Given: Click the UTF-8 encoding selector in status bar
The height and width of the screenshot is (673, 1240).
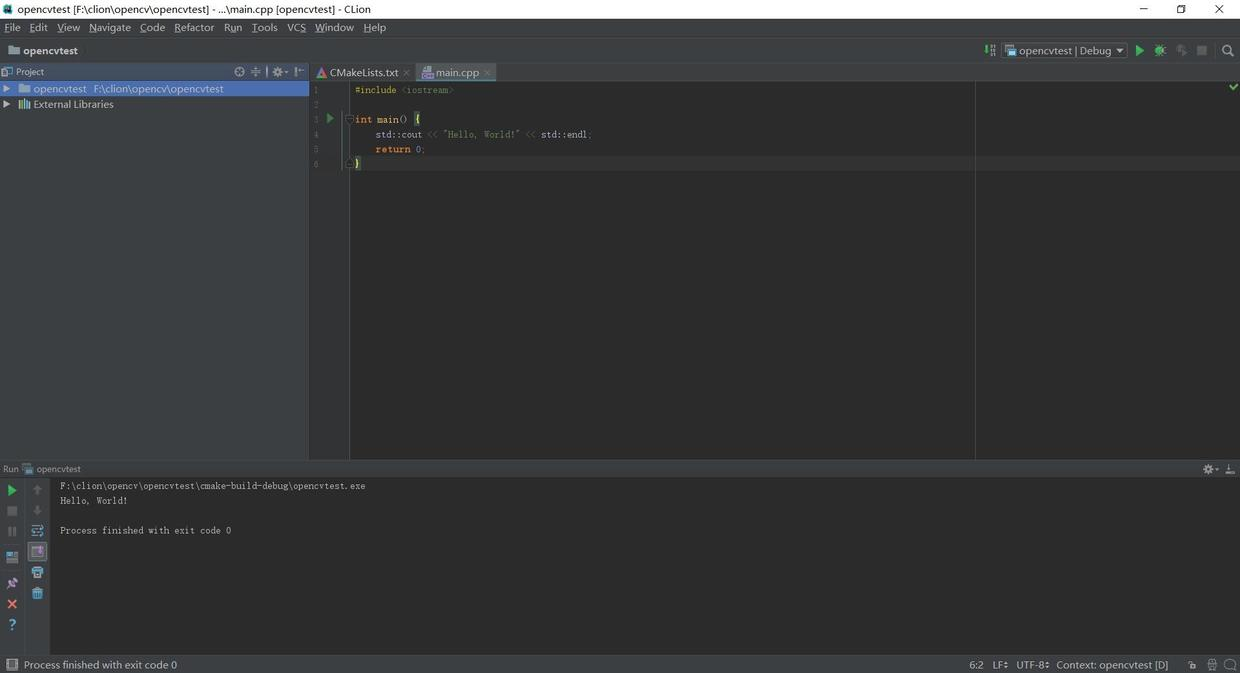Looking at the screenshot, I should point(1032,665).
